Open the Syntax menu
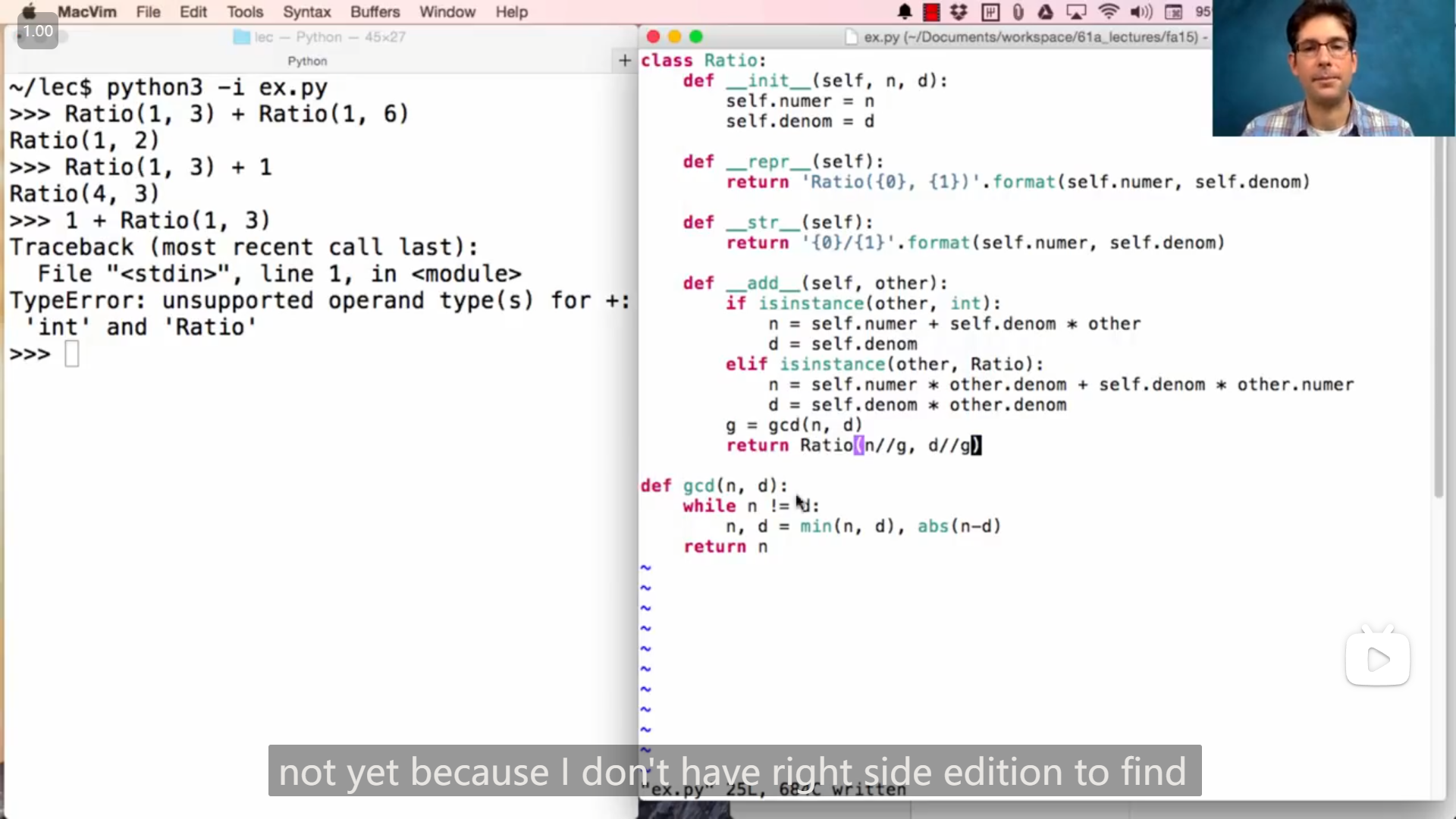This screenshot has height=819, width=1456. (x=306, y=12)
